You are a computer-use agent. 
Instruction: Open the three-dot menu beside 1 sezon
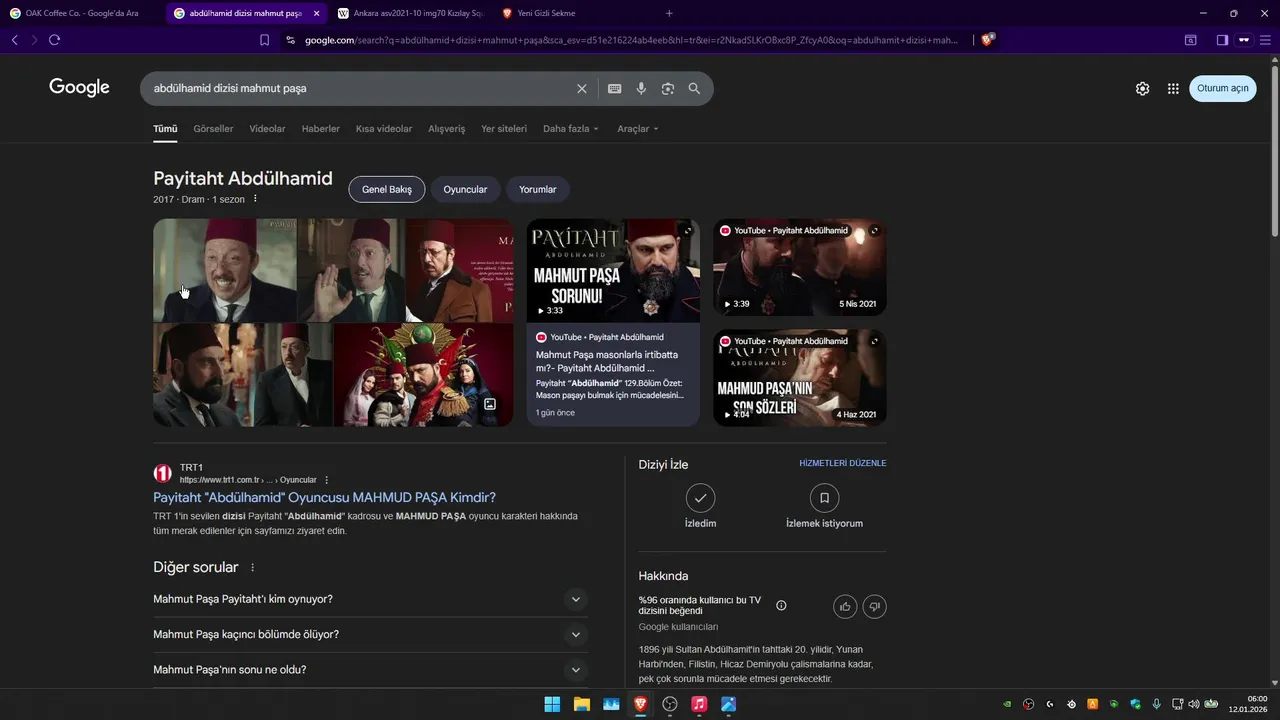[x=255, y=199]
